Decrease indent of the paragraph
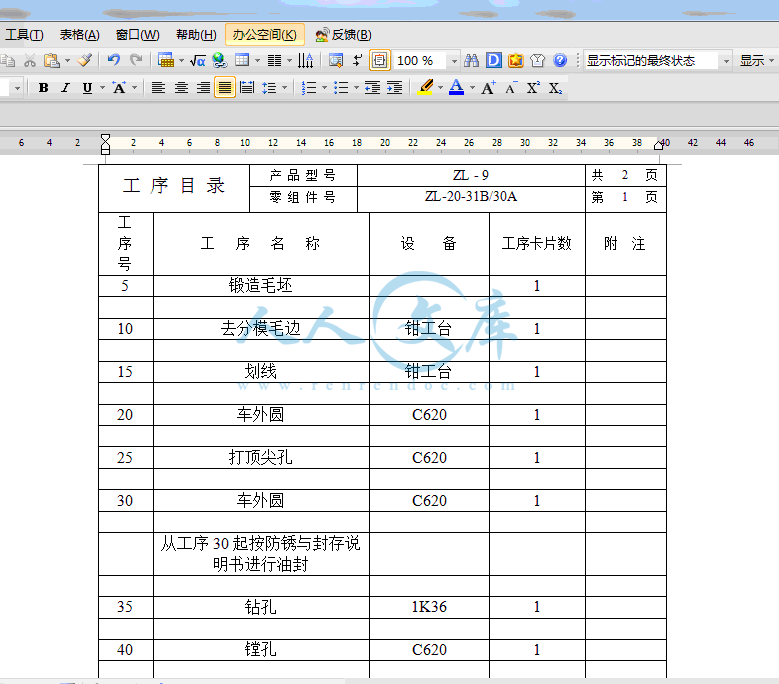Screen dimensions: 779x684 (x=373, y=88)
